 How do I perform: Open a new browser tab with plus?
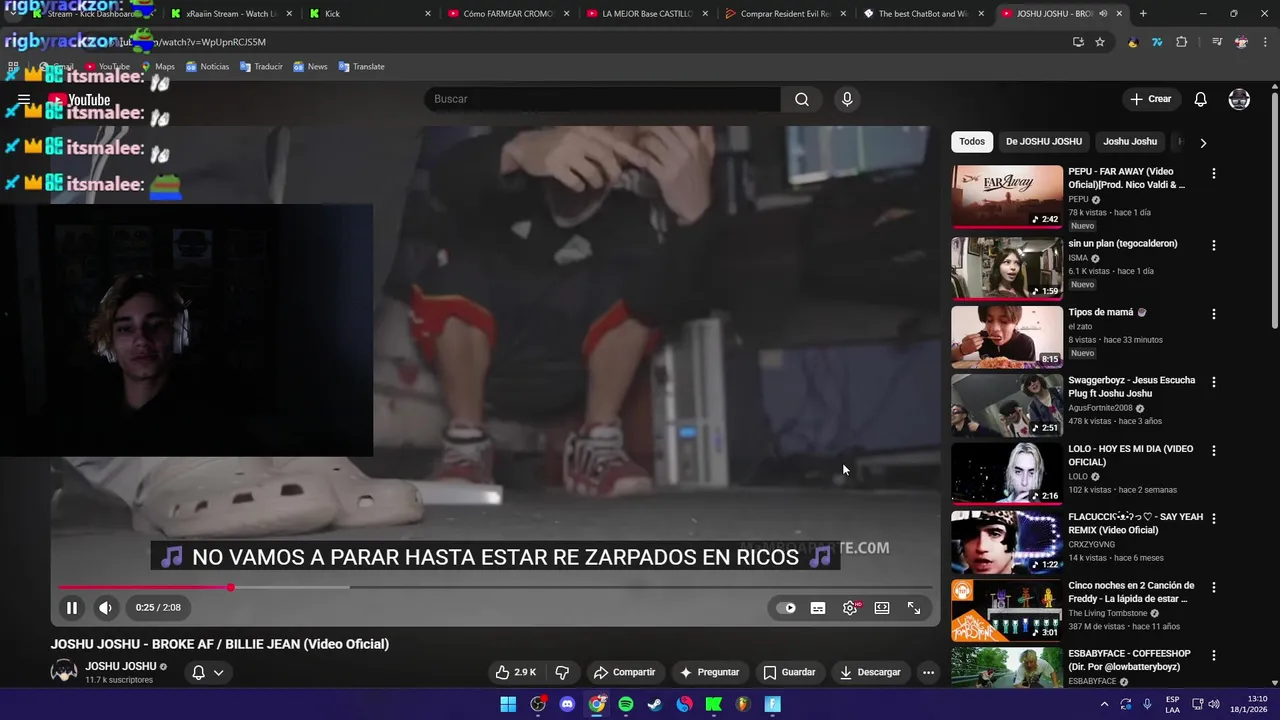[x=1143, y=14]
